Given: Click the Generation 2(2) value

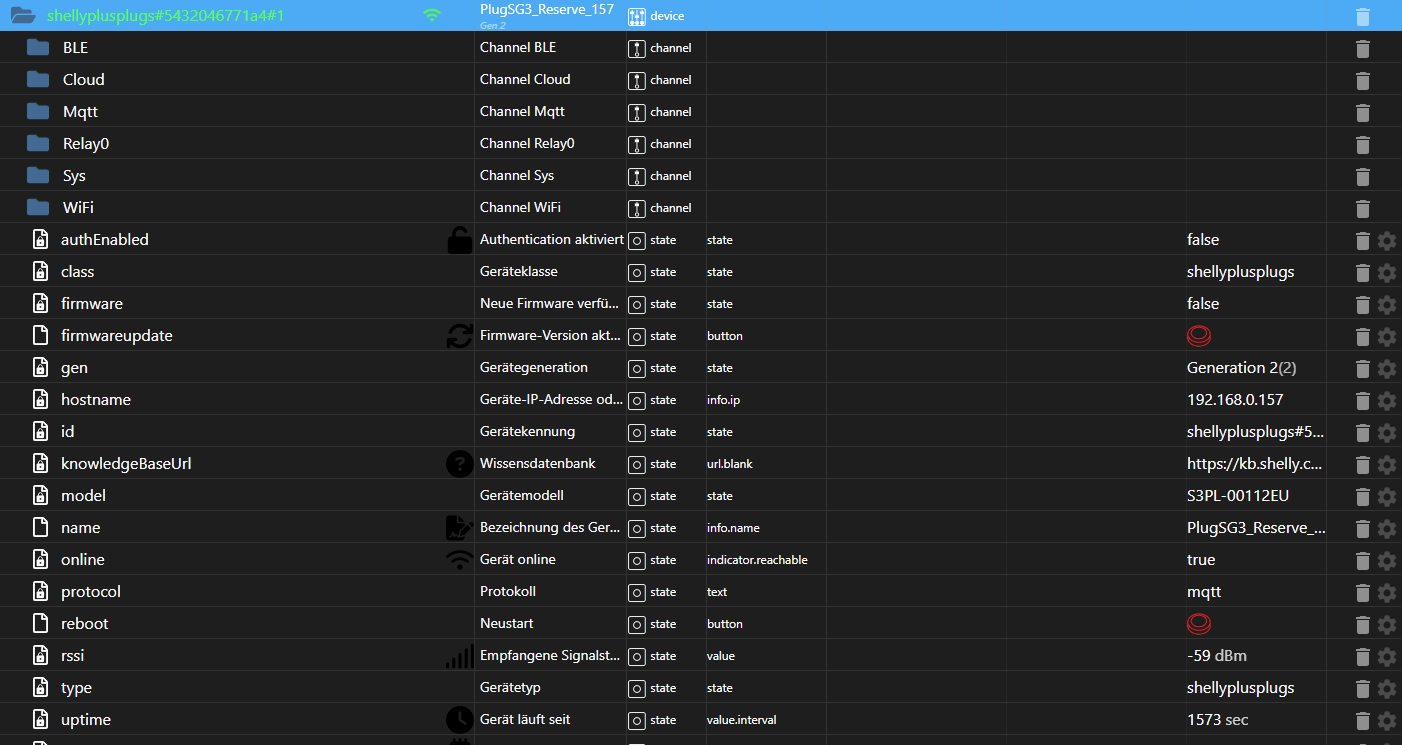Looking at the screenshot, I should tap(1242, 368).
